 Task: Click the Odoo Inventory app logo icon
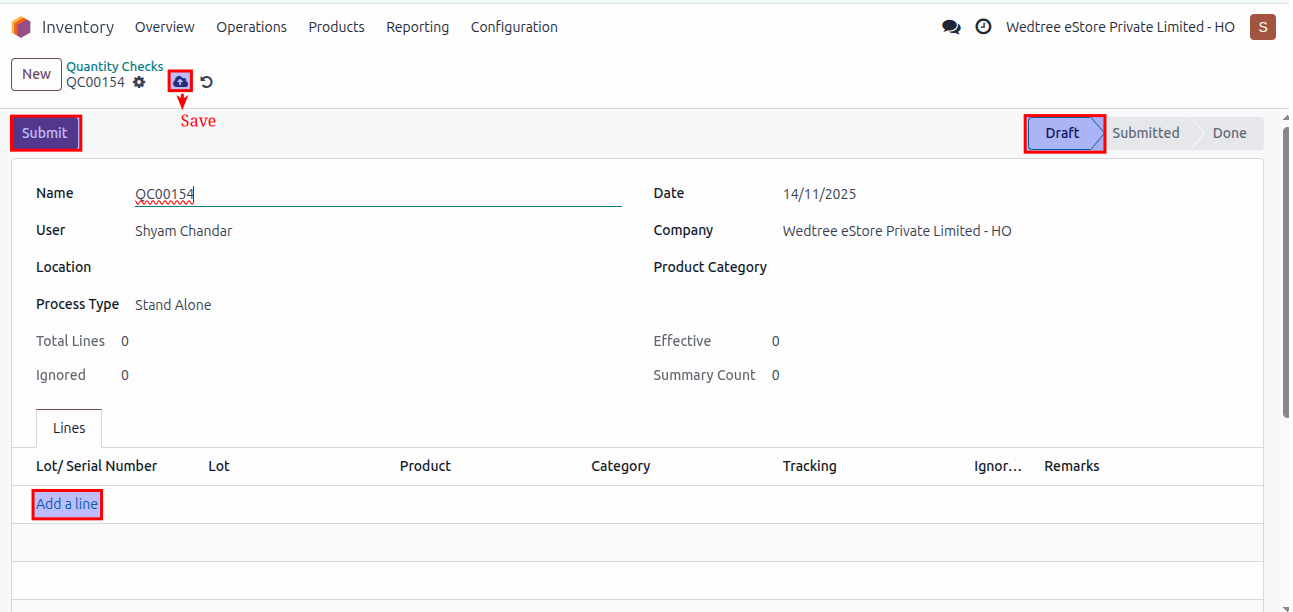21,27
